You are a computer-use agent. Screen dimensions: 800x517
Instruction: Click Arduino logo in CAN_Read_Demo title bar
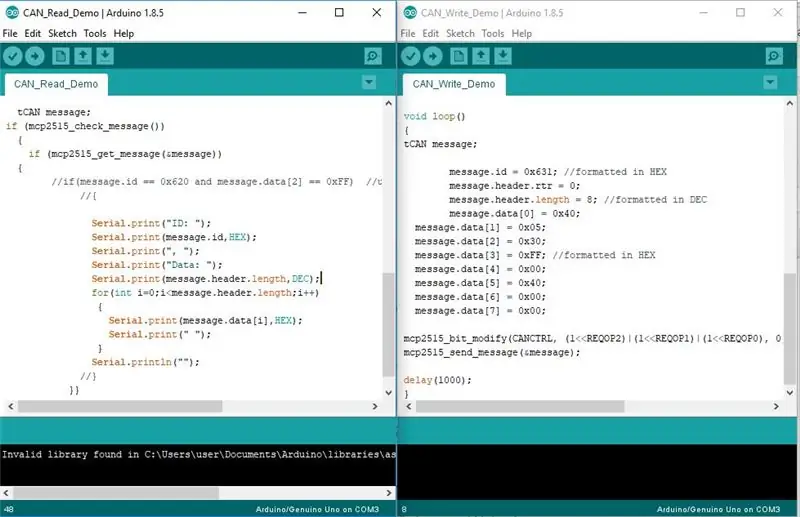point(12,13)
